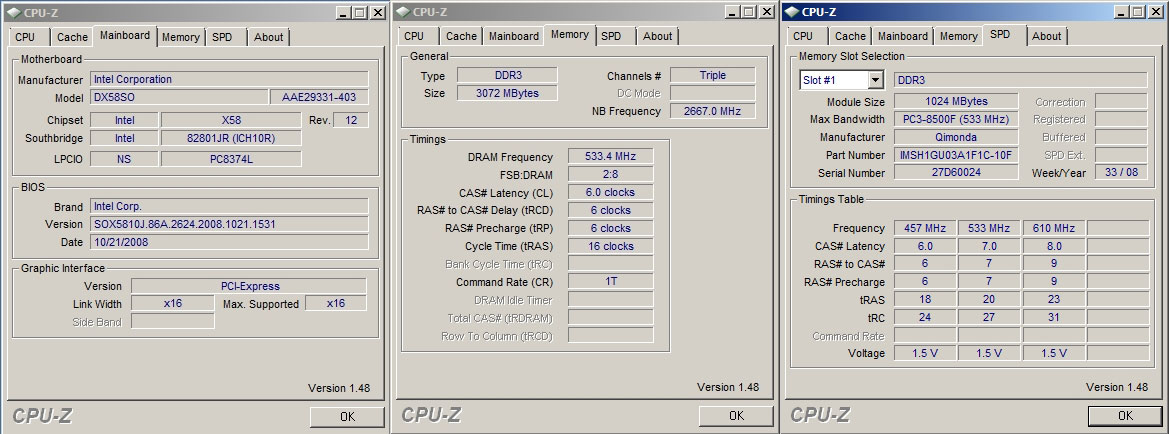Click the Link Width x16 value
Viewport: 1169px width, 434px height.
[173, 303]
